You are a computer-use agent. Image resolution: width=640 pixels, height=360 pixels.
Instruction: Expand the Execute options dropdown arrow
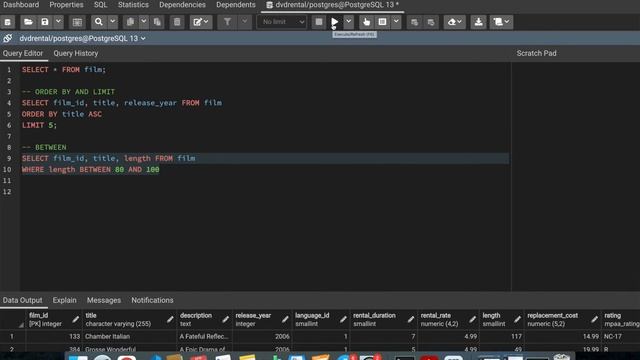pos(349,22)
